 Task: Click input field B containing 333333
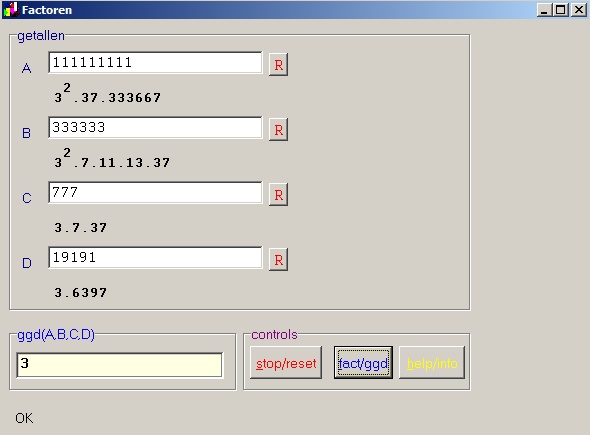pyautogui.click(x=155, y=128)
